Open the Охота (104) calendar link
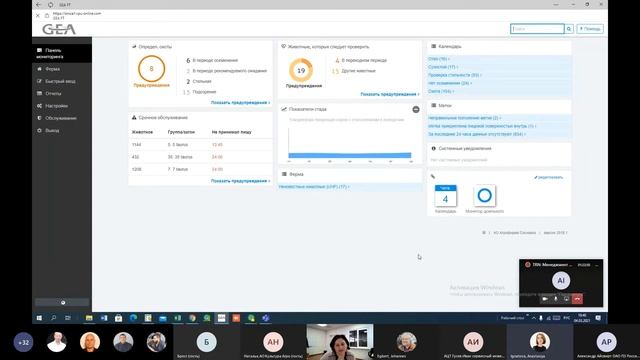640x360 pixels. pos(441,91)
